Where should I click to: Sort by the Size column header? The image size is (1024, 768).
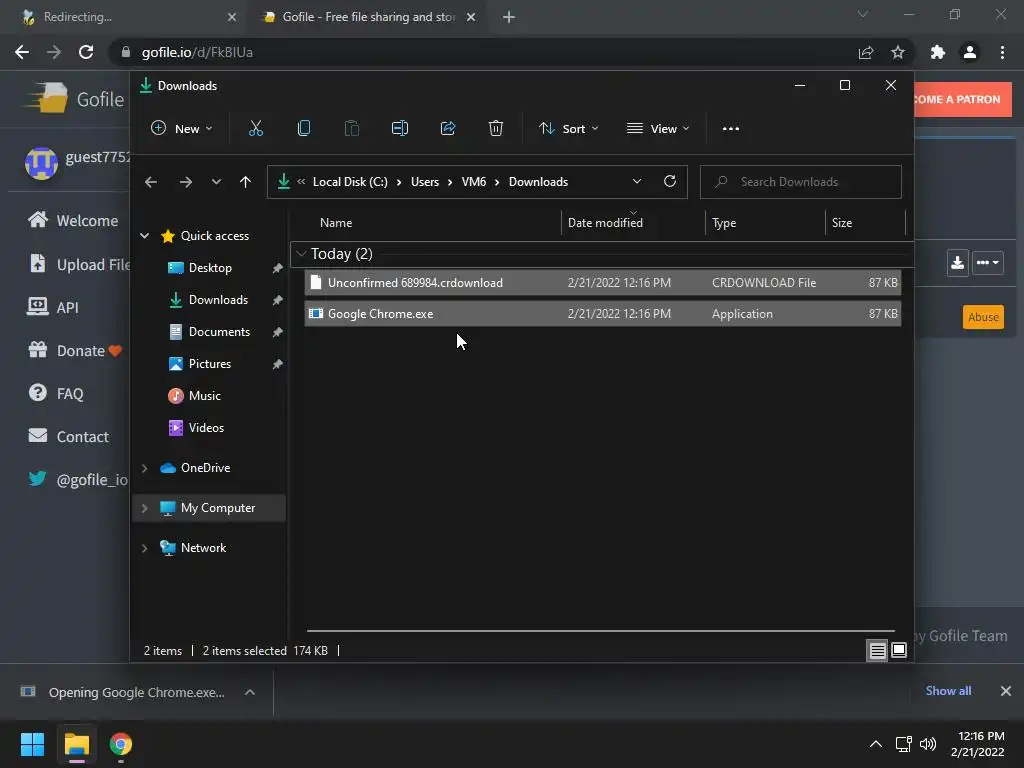(x=842, y=223)
